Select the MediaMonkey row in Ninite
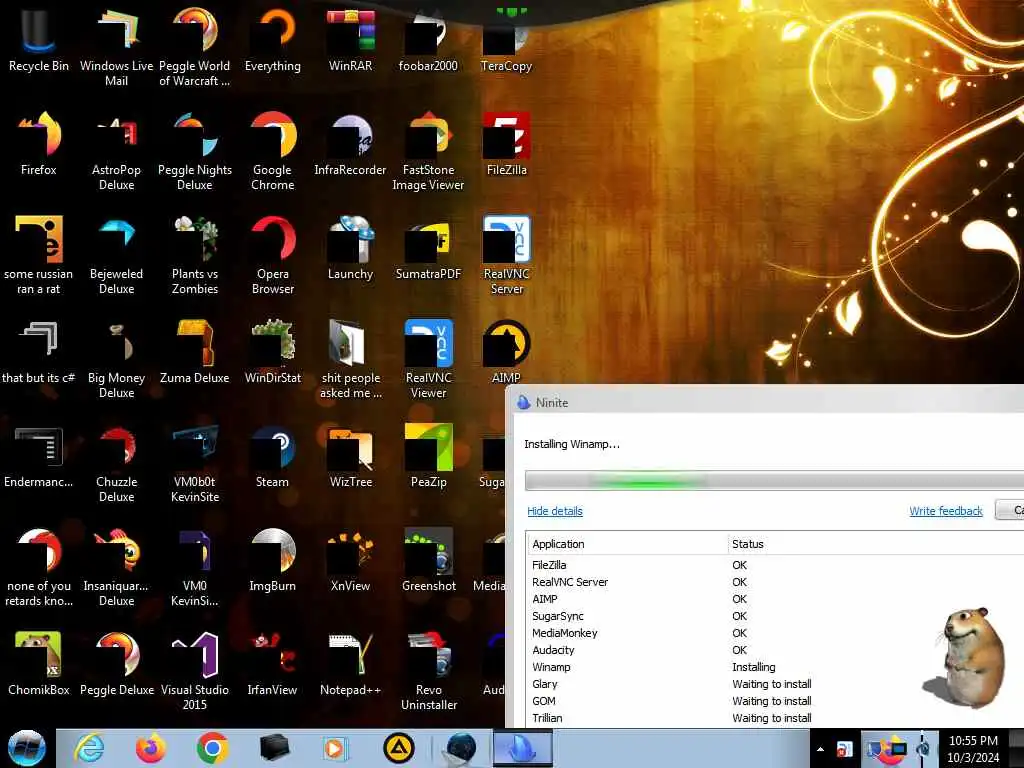Viewport: 1024px width, 768px height. 775,633
